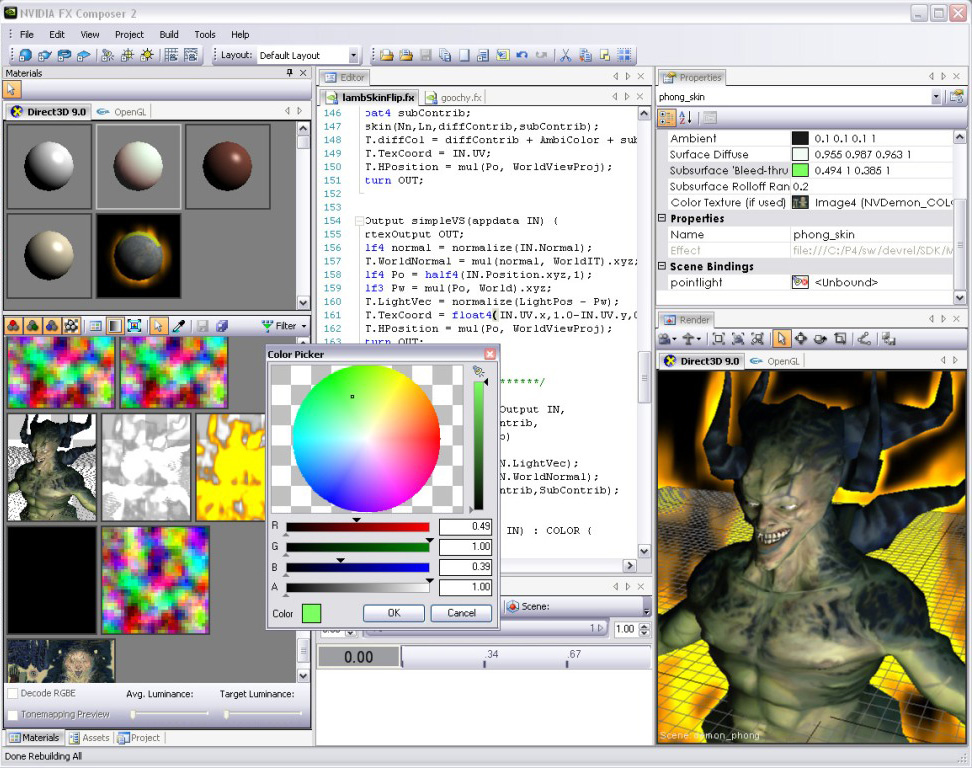Image resolution: width=972 pixels, height=768 pixels.
Task: Open the Build menu
Action: click(x=168, y=34)
